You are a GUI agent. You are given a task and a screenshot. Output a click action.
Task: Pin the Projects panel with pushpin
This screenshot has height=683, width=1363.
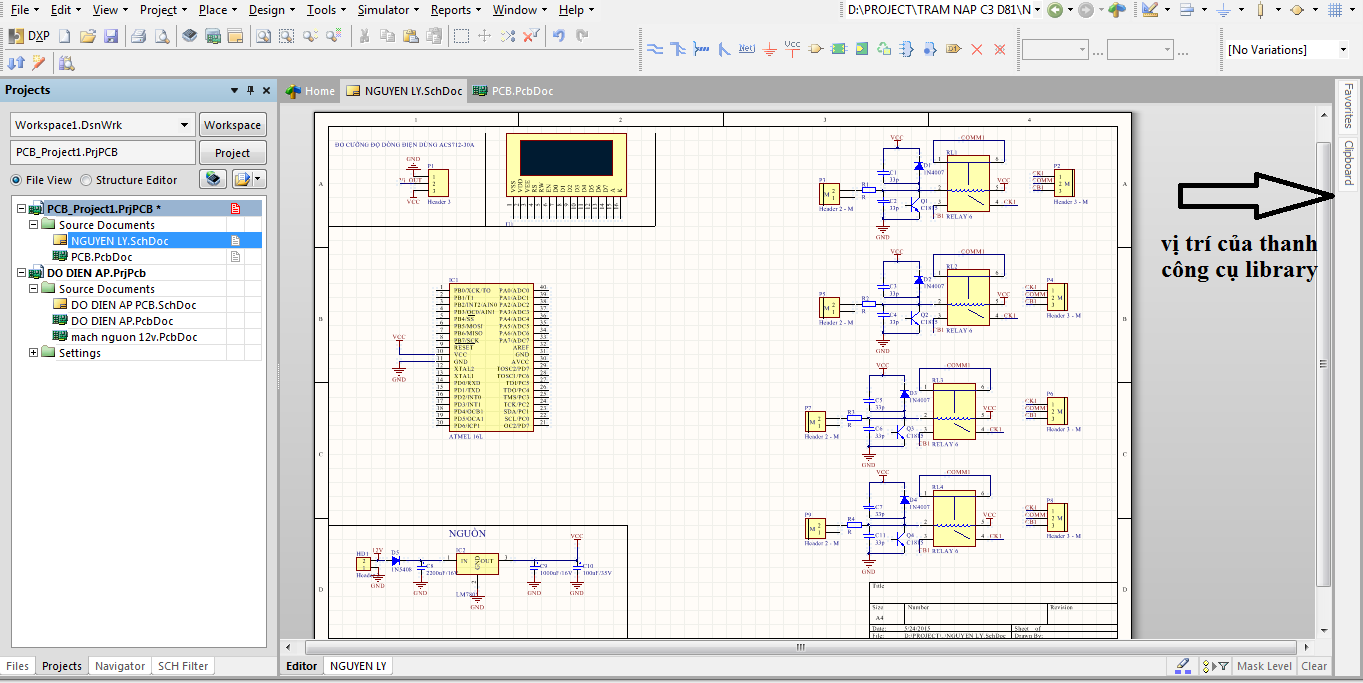(x=250, y=90)
